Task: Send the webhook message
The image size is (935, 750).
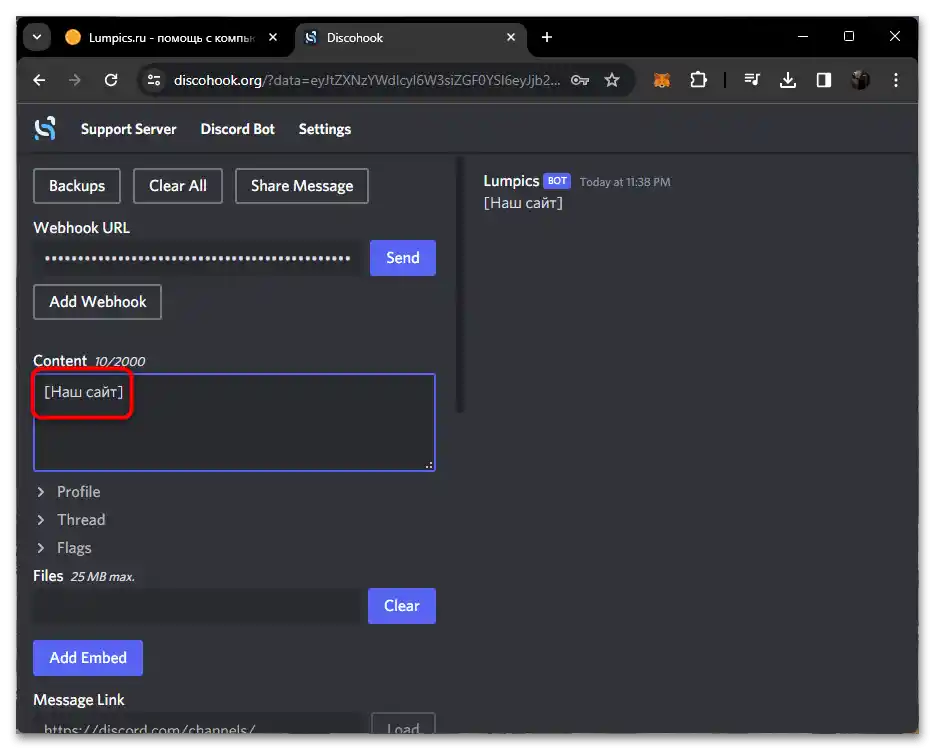Action: 403,258
